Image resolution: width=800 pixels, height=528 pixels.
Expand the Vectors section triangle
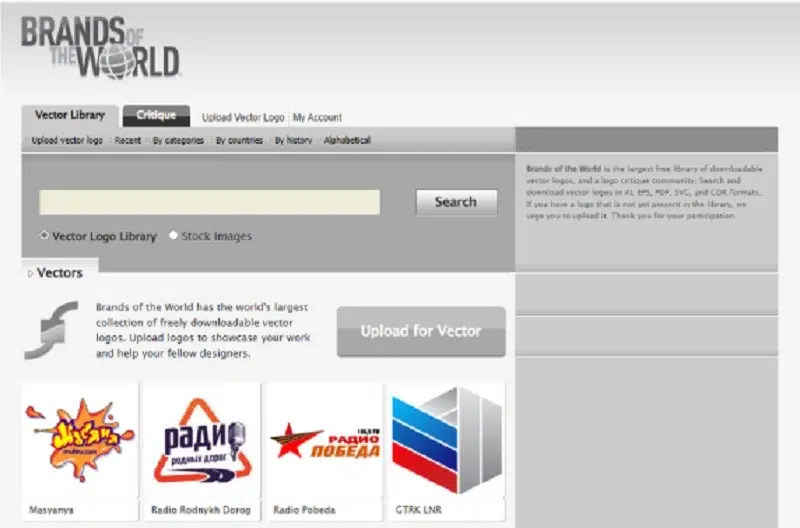30,273
